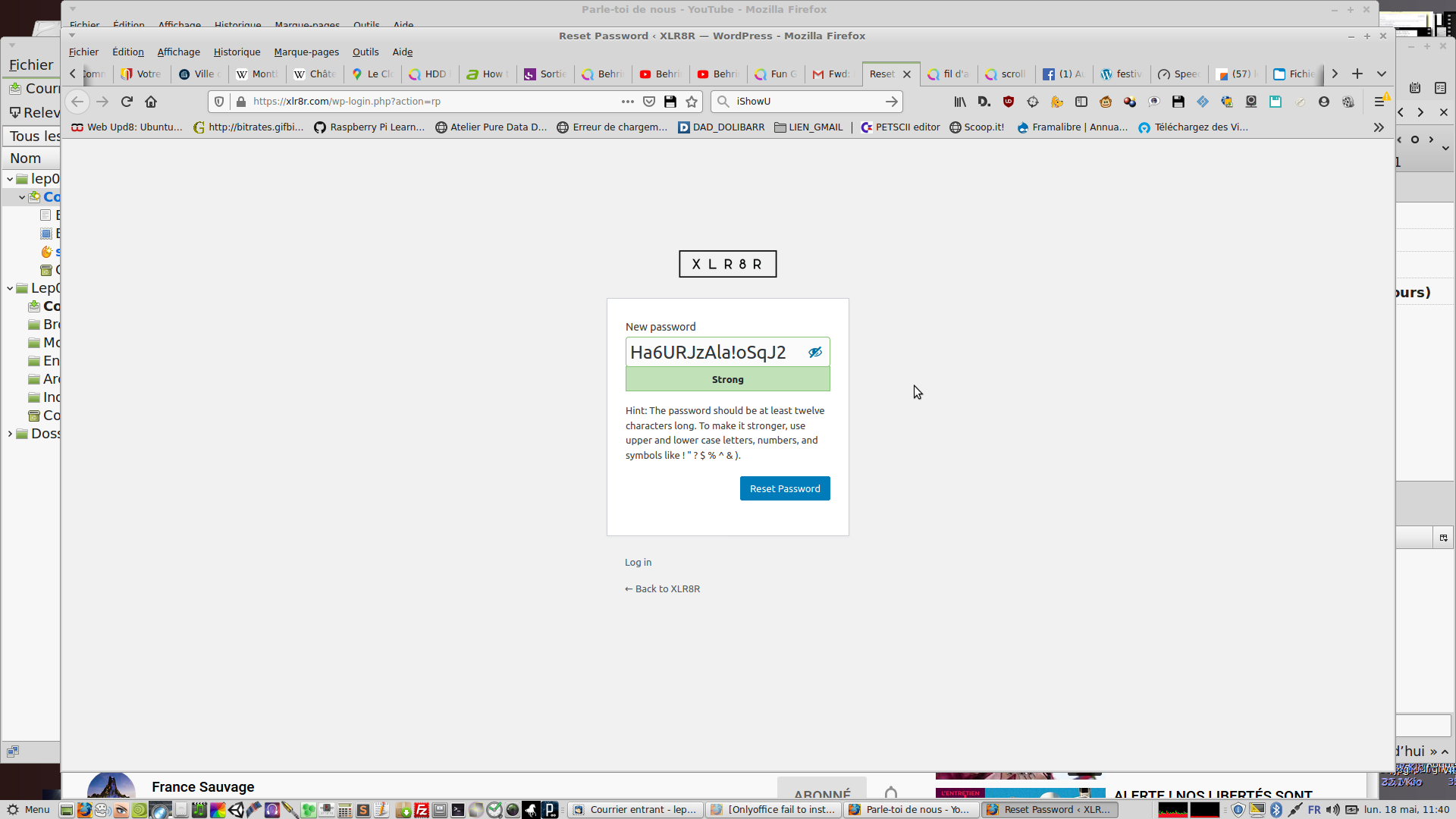This screenshot has height=819, width=1456.
Task: Open Firefox library icon
Action: point(960,102)
